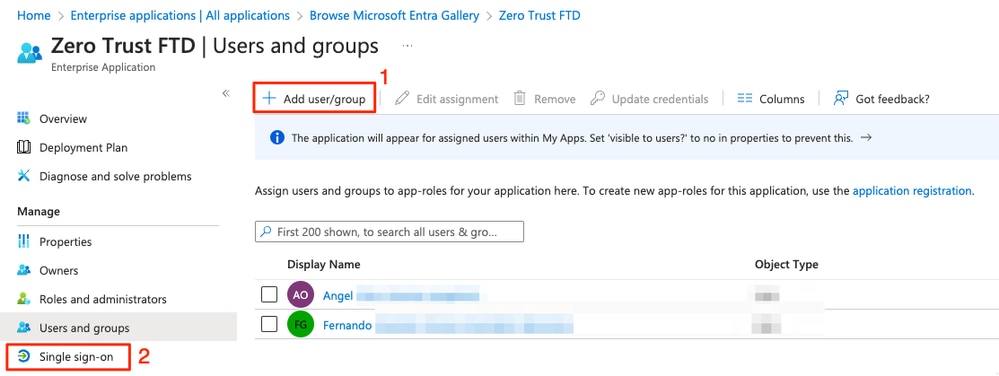Open the Fernando user link
The width and height of the screenshot is (999, 376).
click(347, 326)
